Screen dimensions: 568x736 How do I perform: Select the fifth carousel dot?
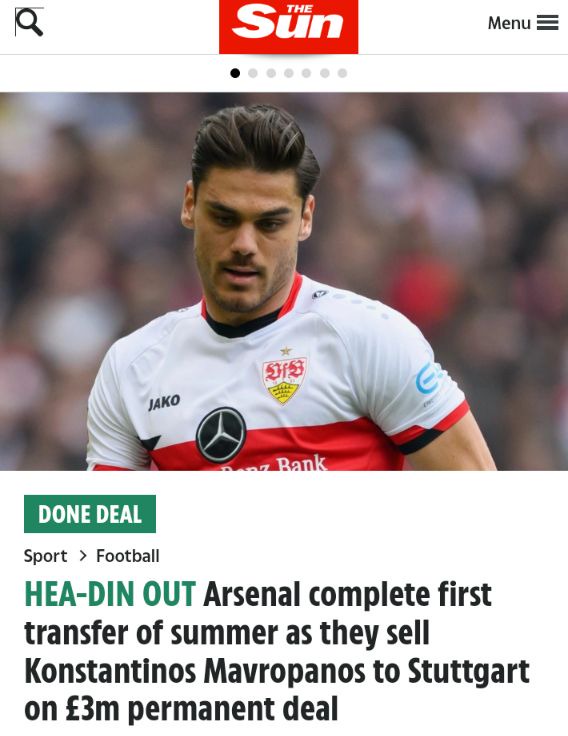point(307,73)
